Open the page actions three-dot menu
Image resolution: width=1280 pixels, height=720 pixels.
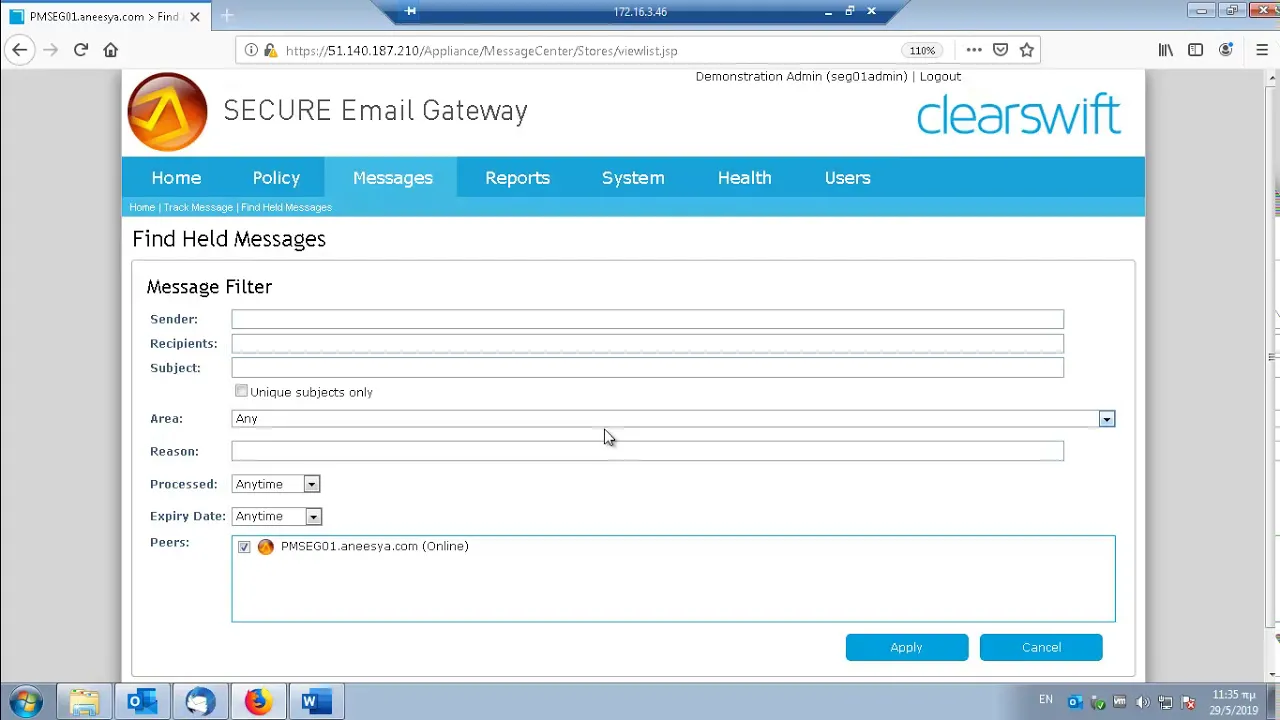tap(974, 50)
